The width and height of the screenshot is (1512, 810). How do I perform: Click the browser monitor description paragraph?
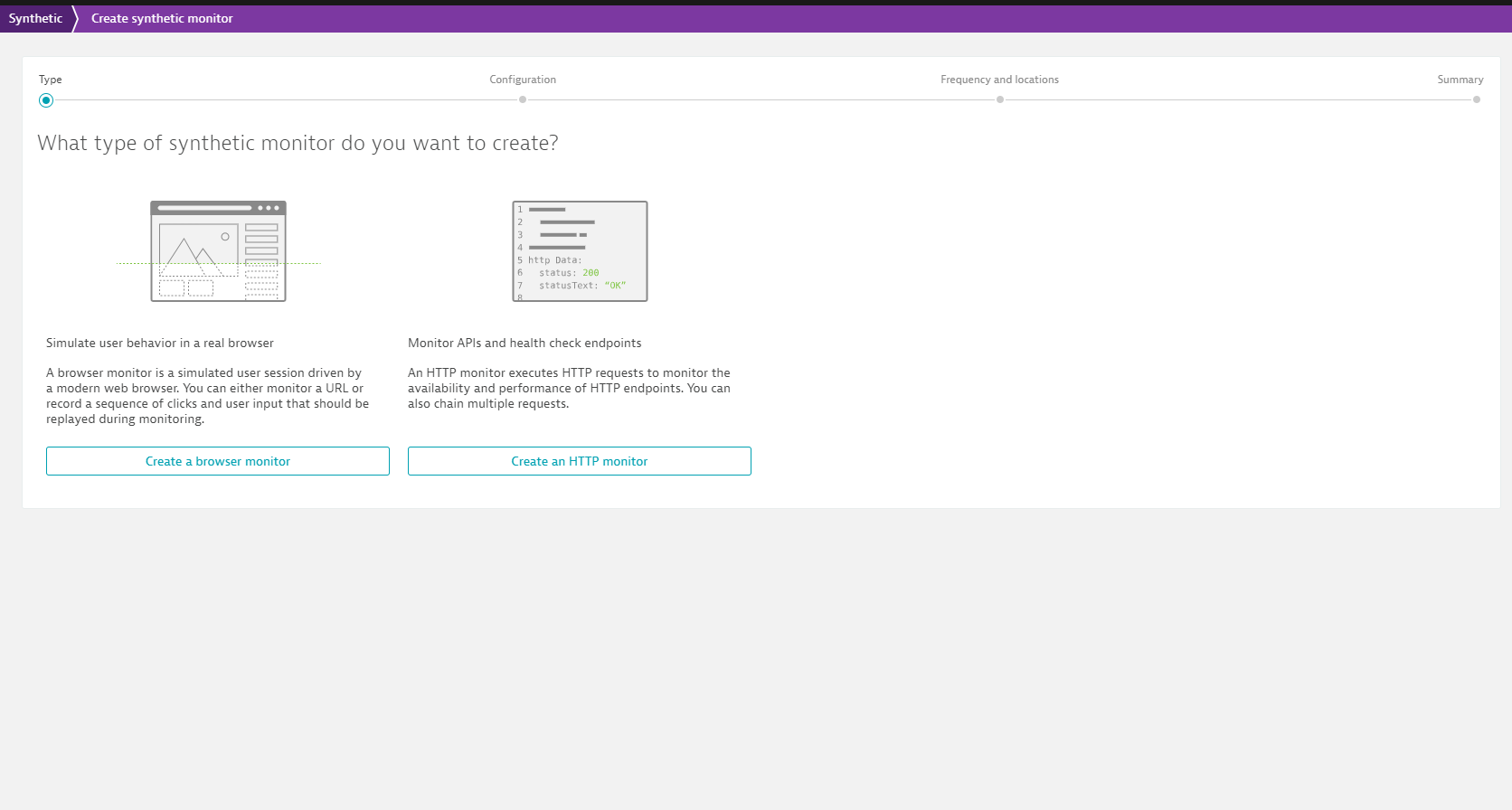[208, 396]
